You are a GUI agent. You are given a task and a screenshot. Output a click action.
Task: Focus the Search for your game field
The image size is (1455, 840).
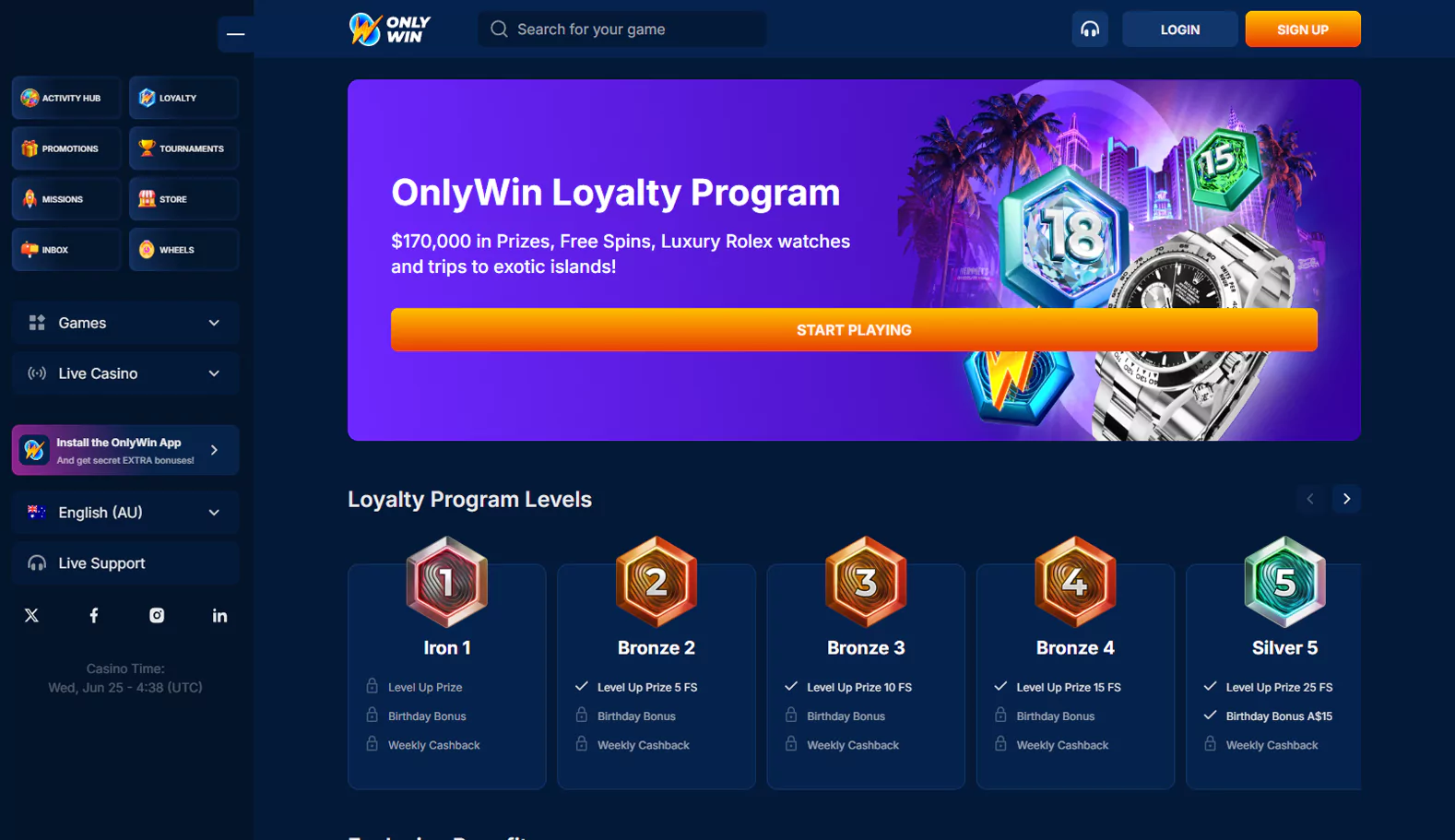tap(621, 30)
